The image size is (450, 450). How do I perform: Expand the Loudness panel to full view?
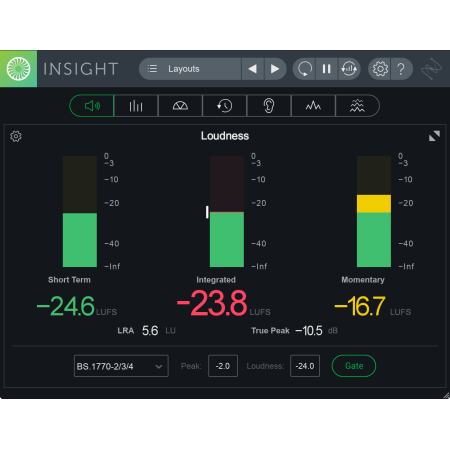(434, 136)
